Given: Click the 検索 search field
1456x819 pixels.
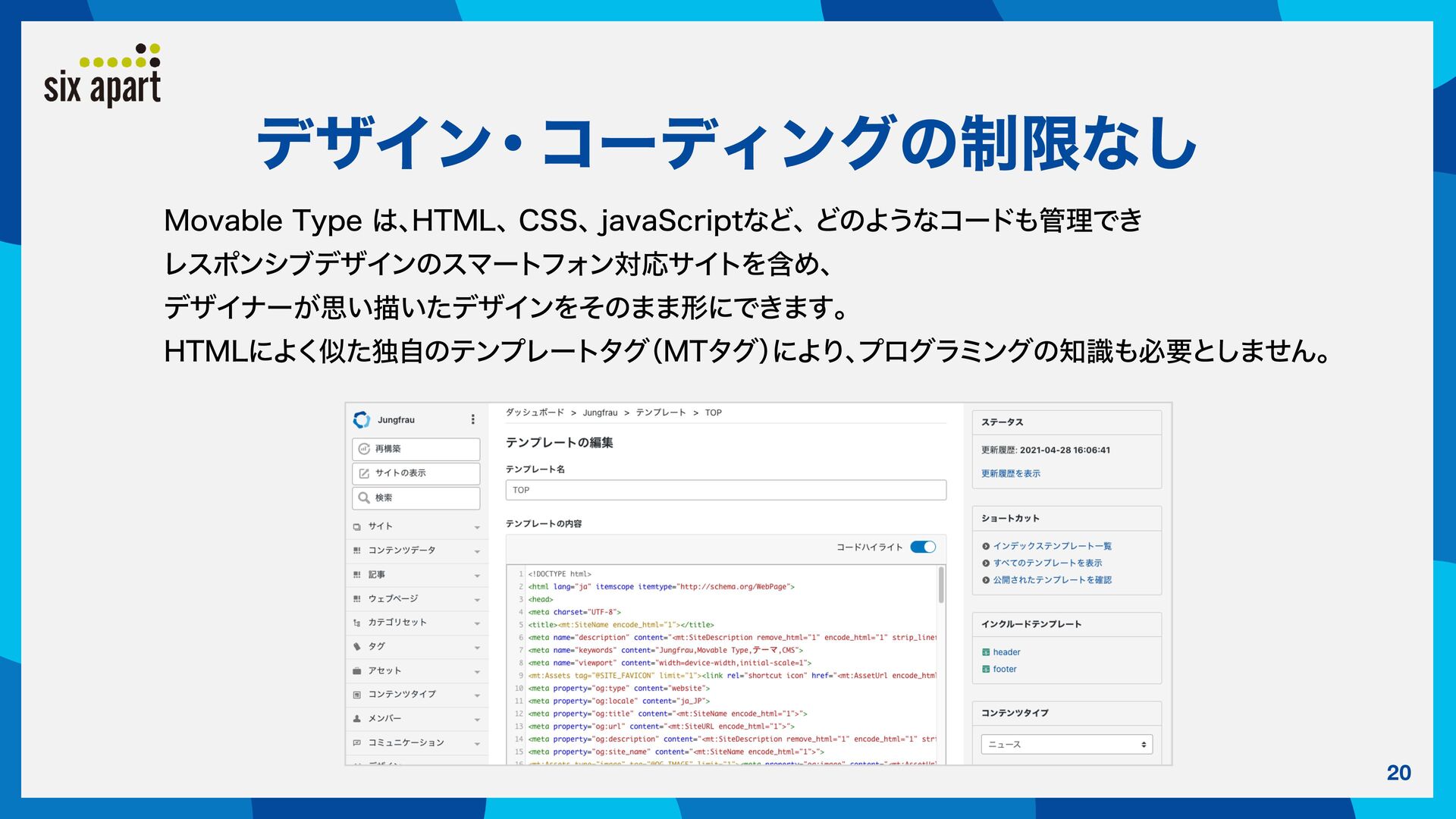Looking at the screenshot, I should coord(416,498).
